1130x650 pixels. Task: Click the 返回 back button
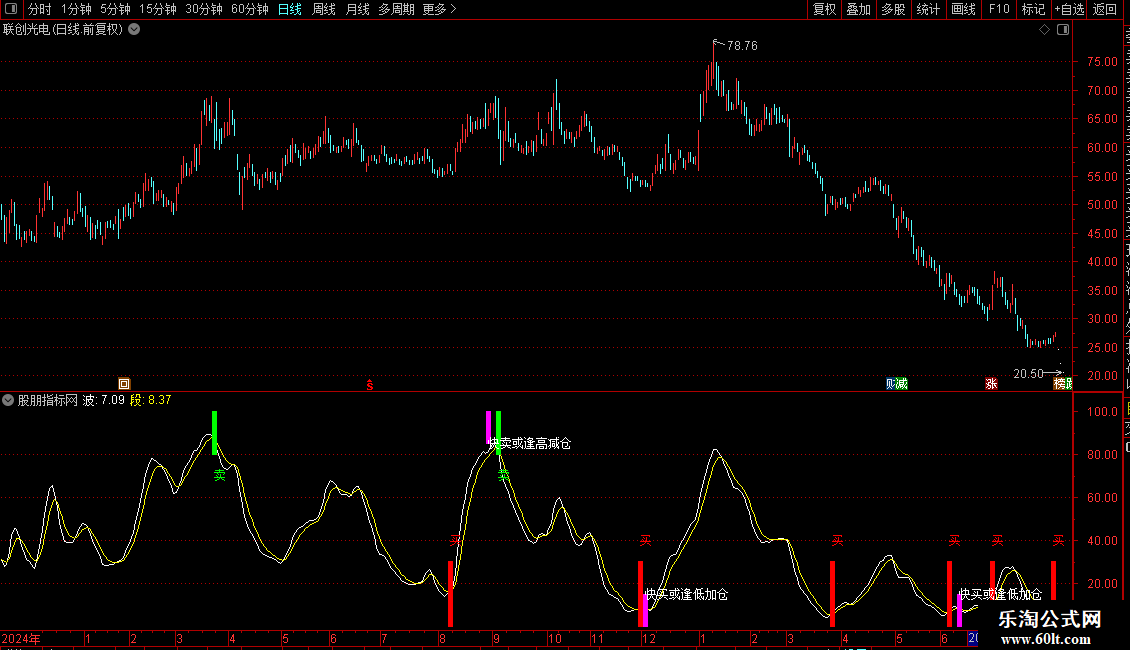click(1105, 9)
